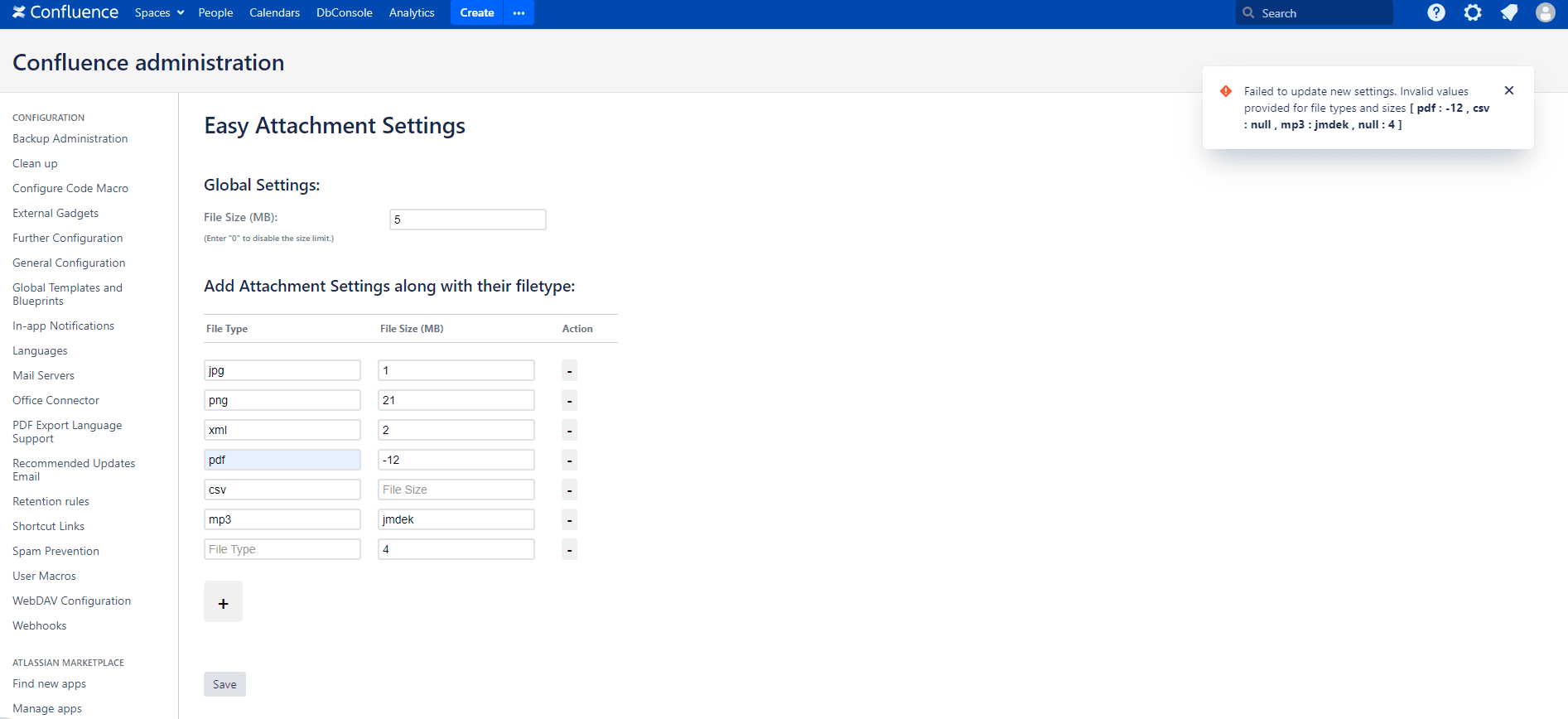This screenshot has height=719, width=1568.
Task: Open General Configuration in sidebar
Action: click(x=69, y=263)
